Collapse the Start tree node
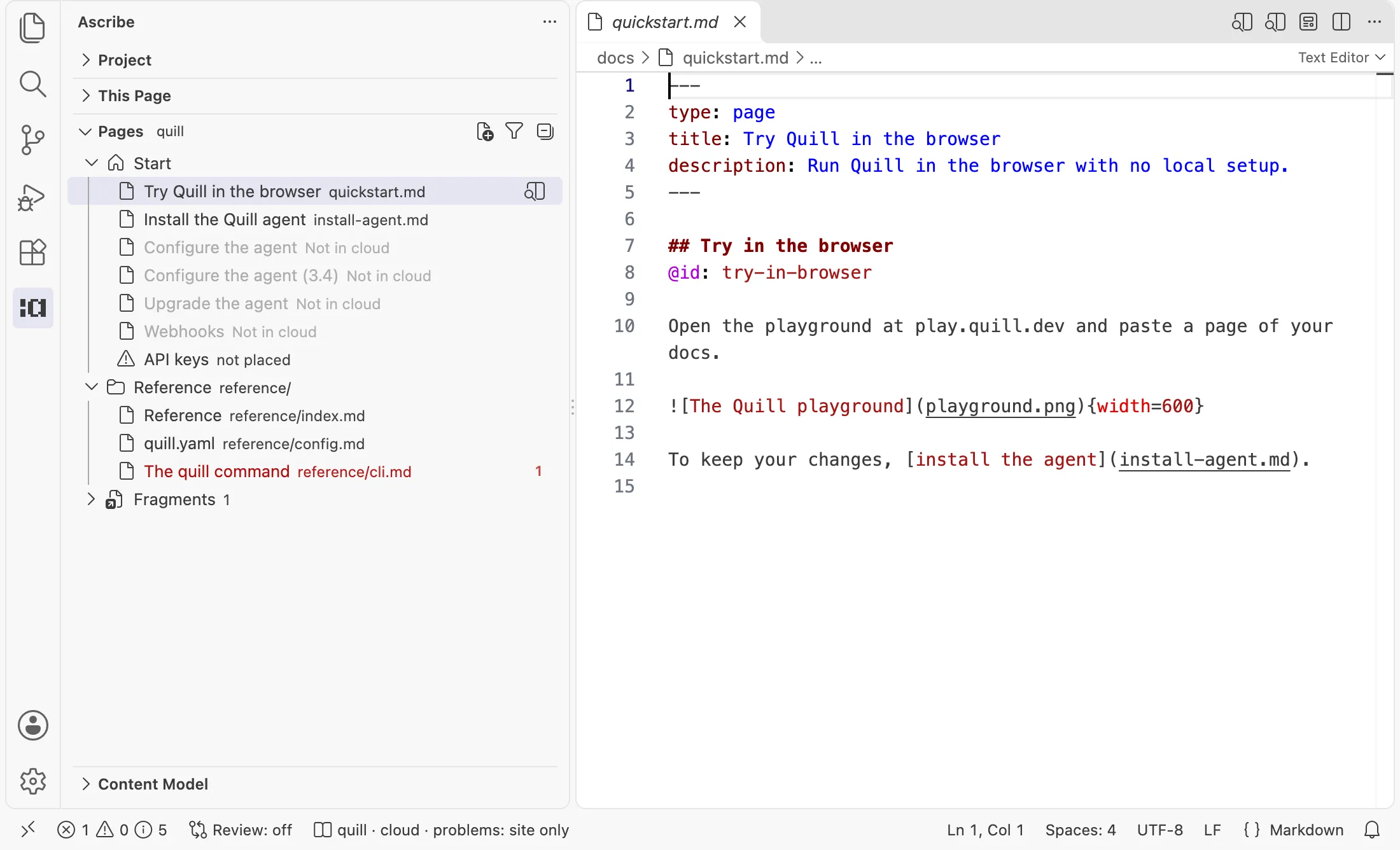Image resolution: width=1400 pixels, height=850 pixels. tap(92, 163)
